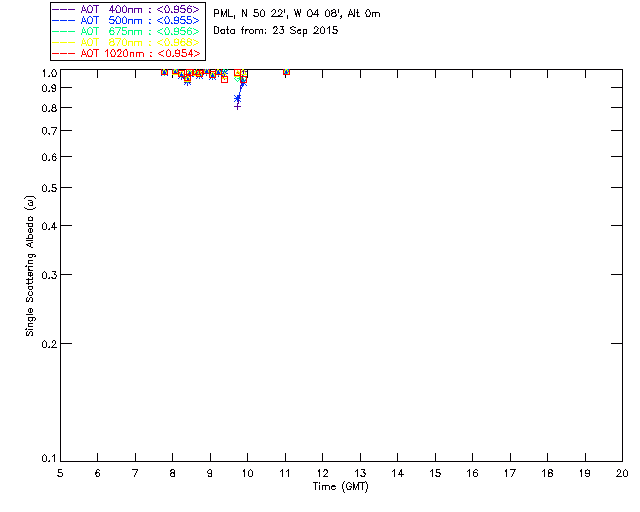Click x-axis tick label 8

click(x=173, y=473)
